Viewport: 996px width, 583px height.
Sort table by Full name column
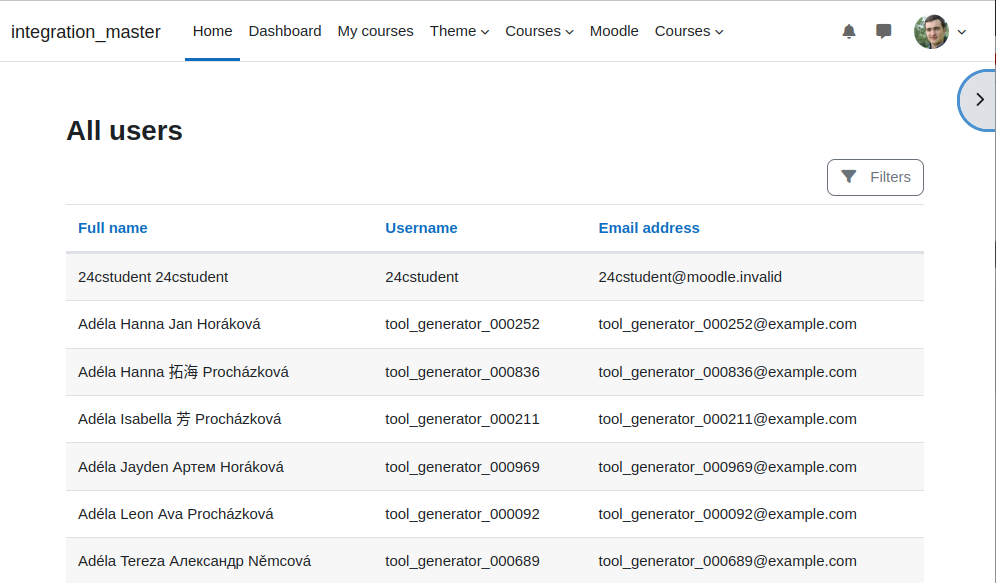tap(112, 228)
